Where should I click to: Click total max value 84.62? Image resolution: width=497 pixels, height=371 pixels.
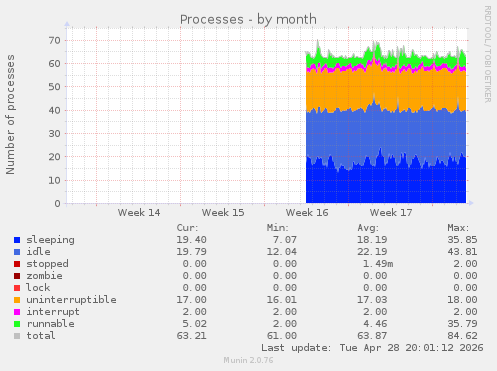pos(462,336)
